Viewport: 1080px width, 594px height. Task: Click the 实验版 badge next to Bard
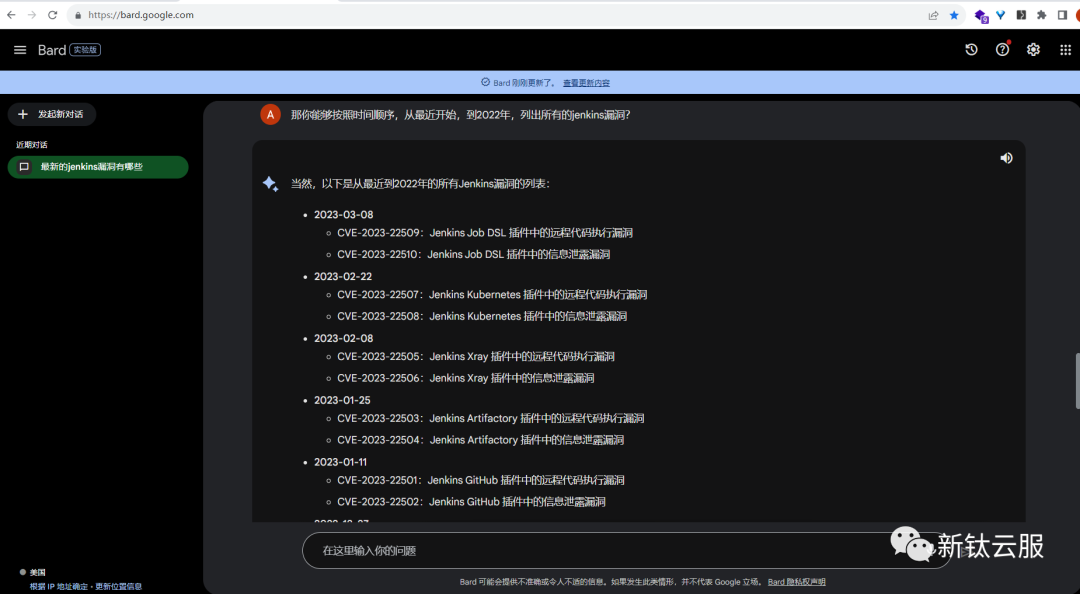85,50
